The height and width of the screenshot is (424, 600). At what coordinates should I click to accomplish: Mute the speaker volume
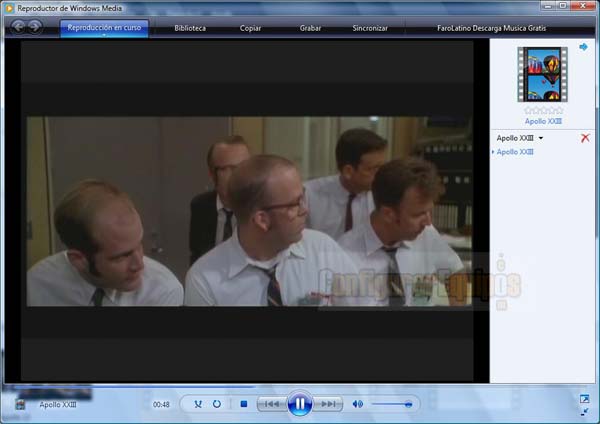[357, 404]
